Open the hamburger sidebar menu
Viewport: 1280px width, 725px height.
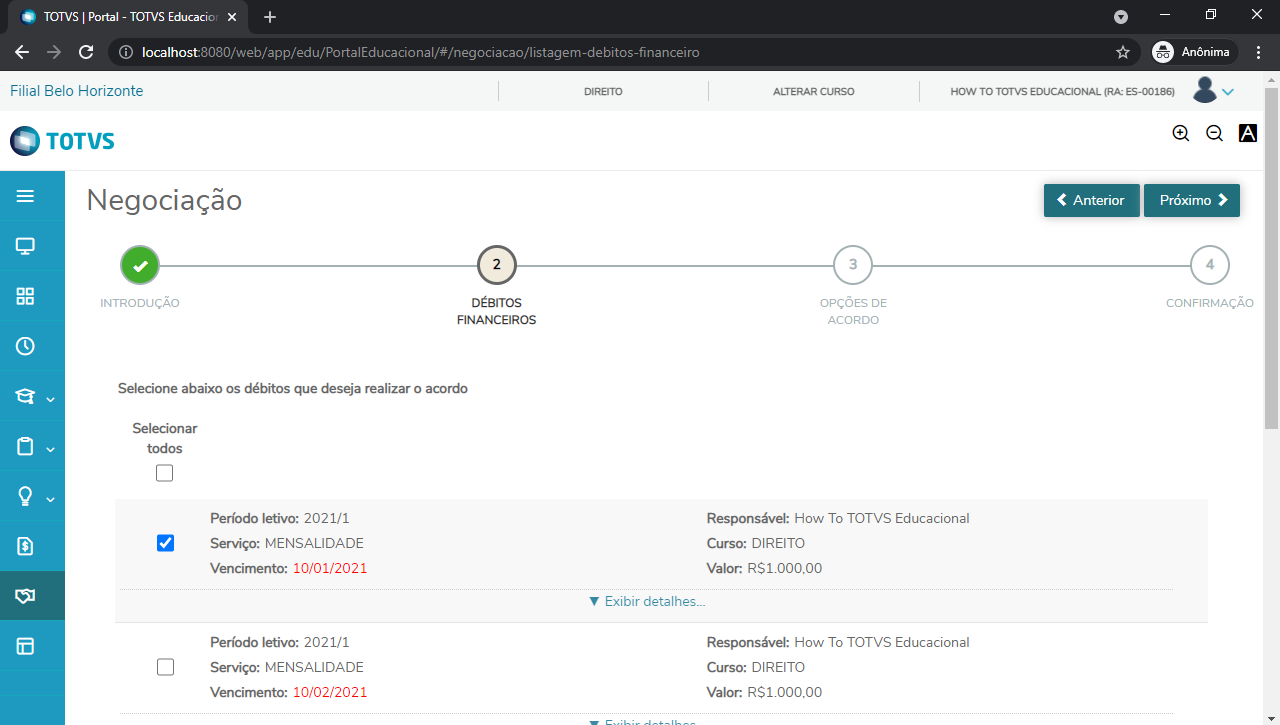[25, 196]
